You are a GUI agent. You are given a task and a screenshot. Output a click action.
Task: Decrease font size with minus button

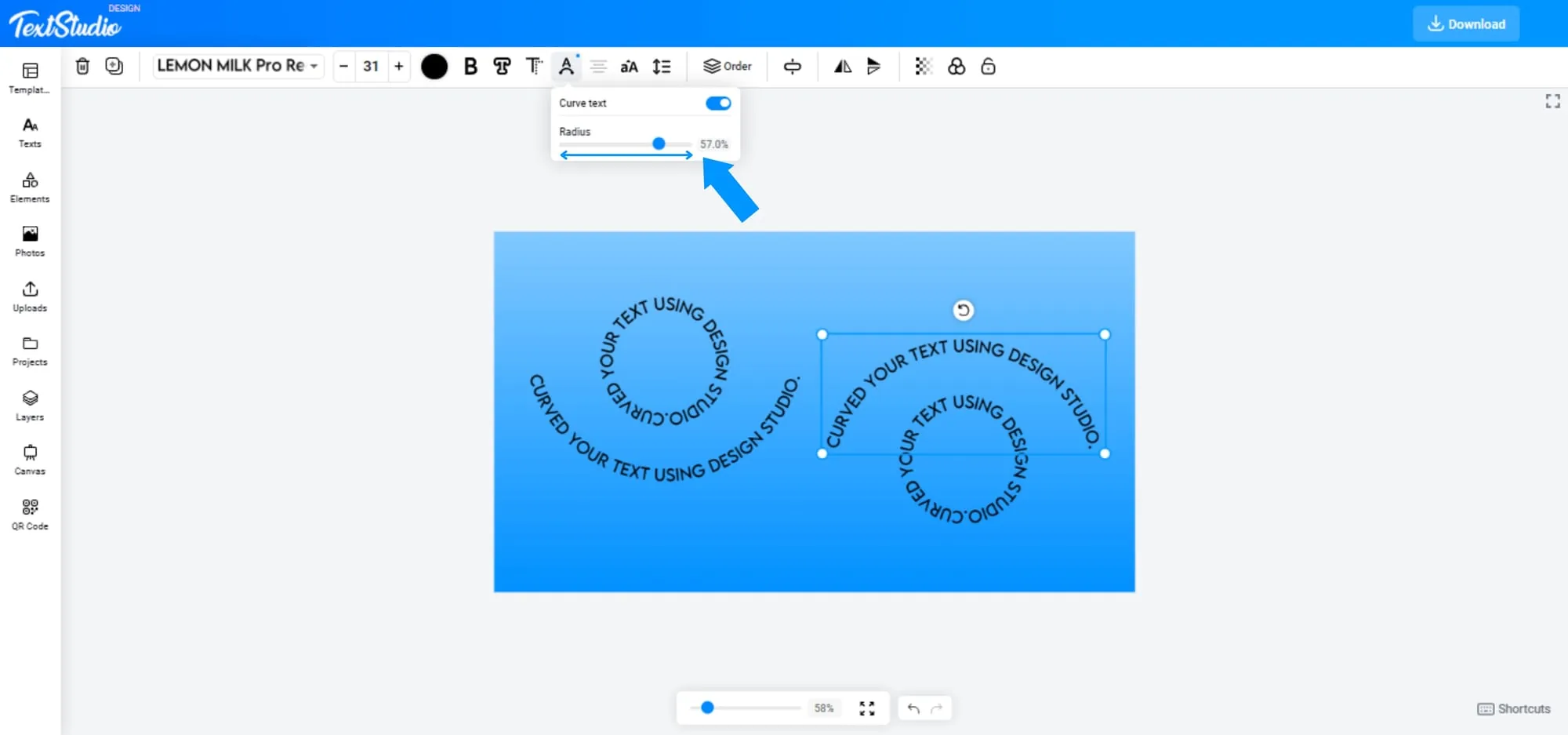pos(343,67)
